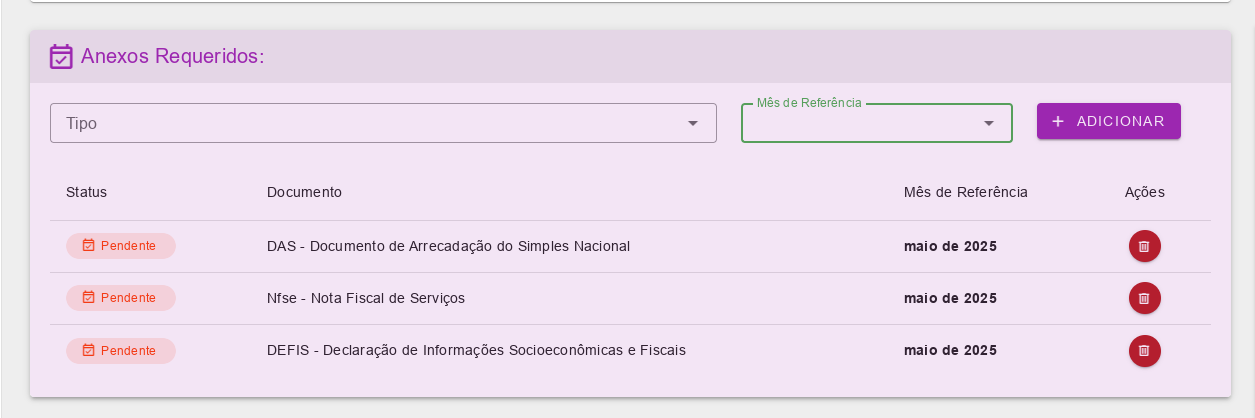Click the Adicionar button

click(x=1108, y=121)
